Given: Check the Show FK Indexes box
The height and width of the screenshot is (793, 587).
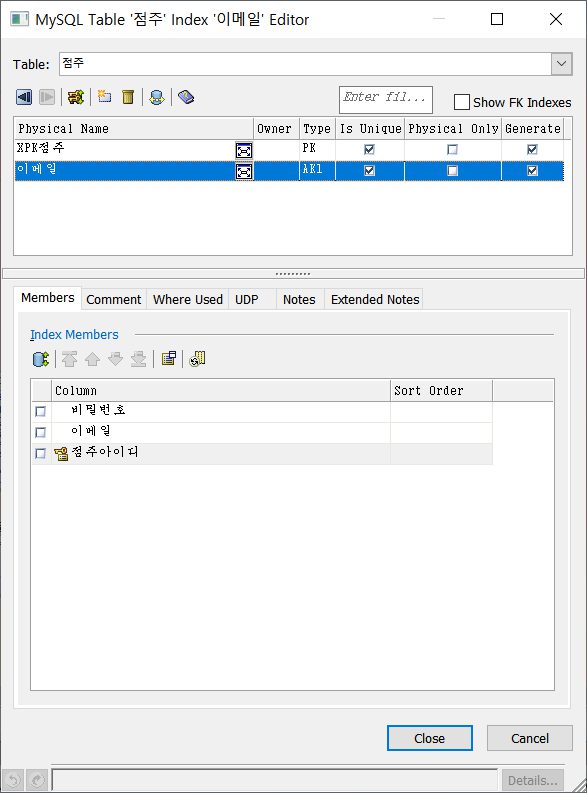Looking at the screenshot, I should click(x=462, y=102).
